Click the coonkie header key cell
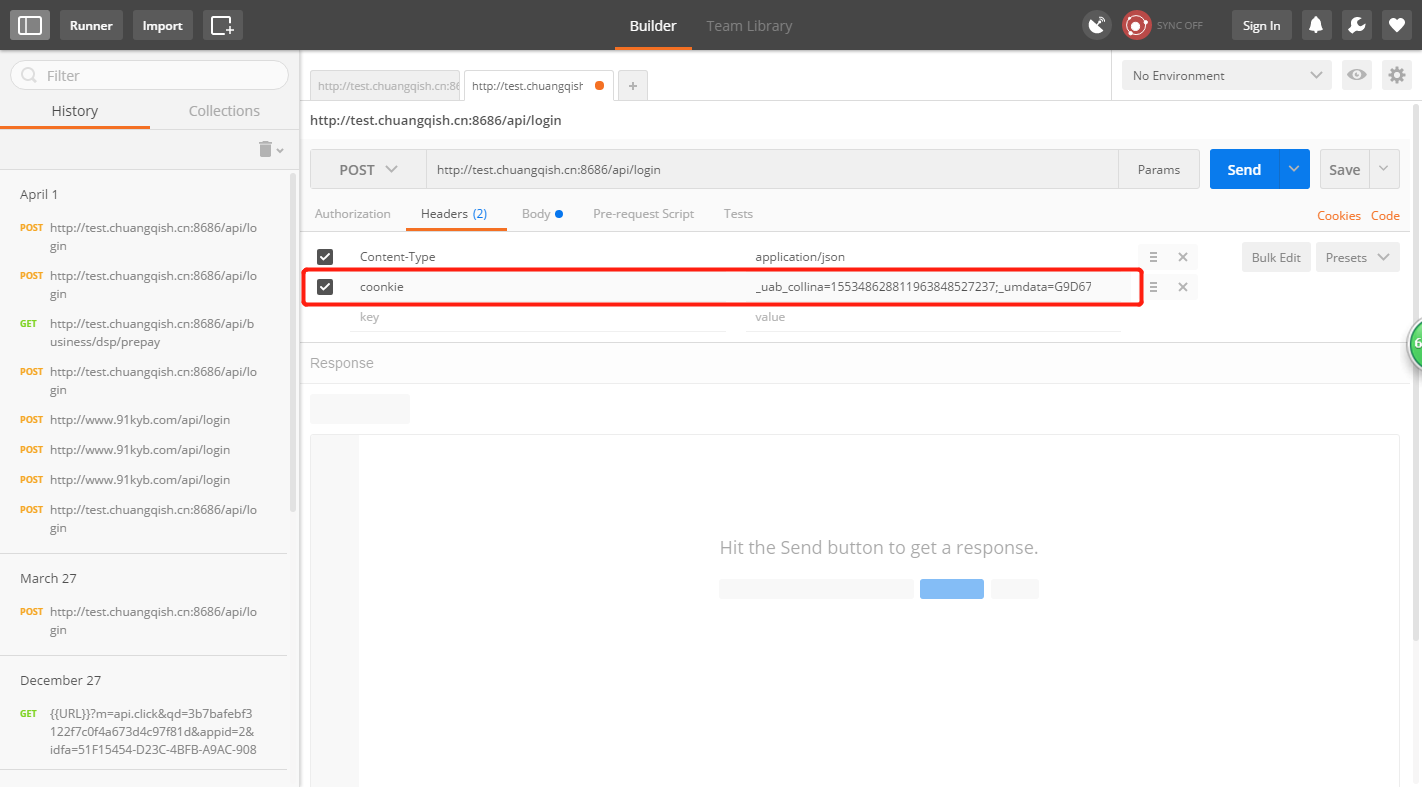The image size is (1422, 787). coord(538,287)
